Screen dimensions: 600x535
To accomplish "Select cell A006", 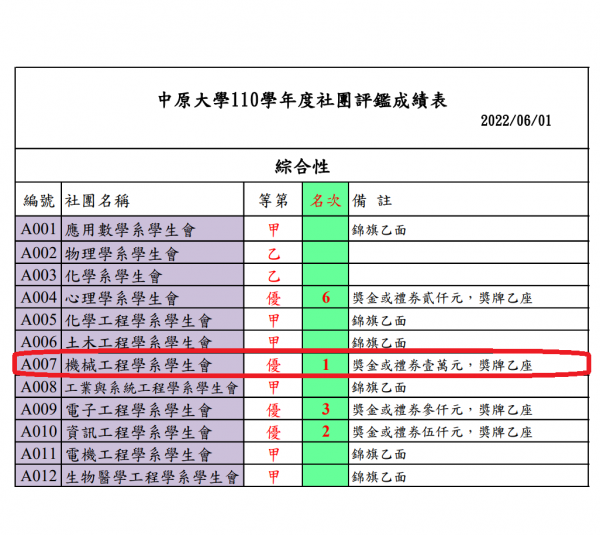I will 39,341.
